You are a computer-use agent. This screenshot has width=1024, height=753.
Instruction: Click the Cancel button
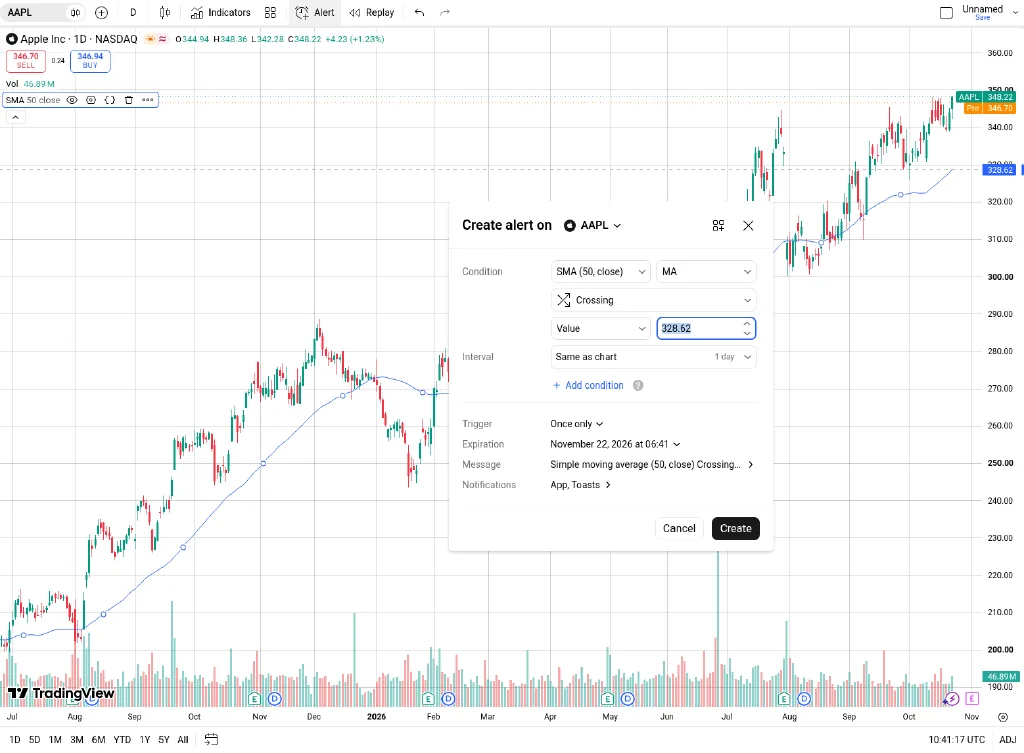coord(679,528)
